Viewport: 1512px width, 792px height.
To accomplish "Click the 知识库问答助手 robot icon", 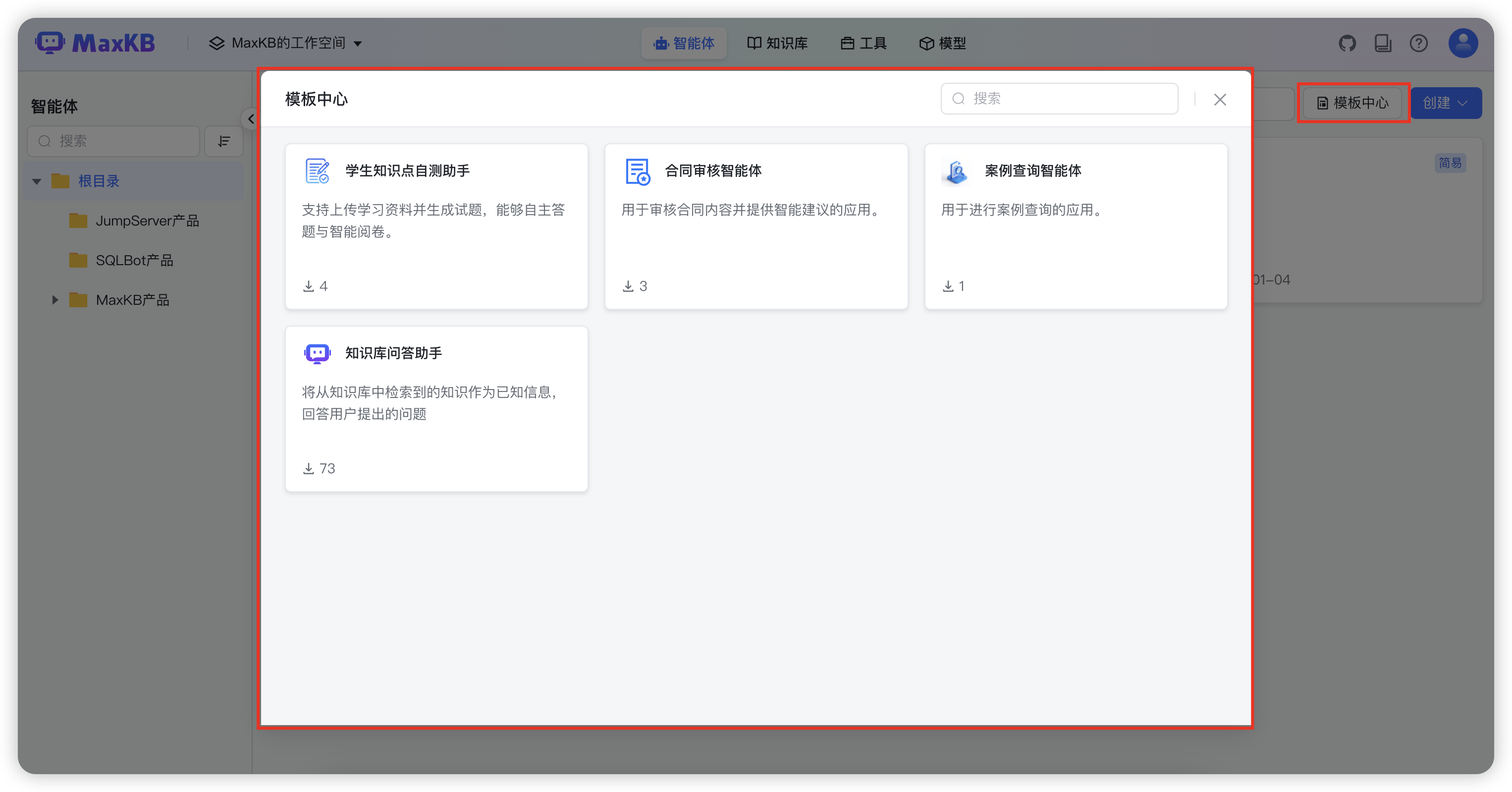I will coord(317,353).
